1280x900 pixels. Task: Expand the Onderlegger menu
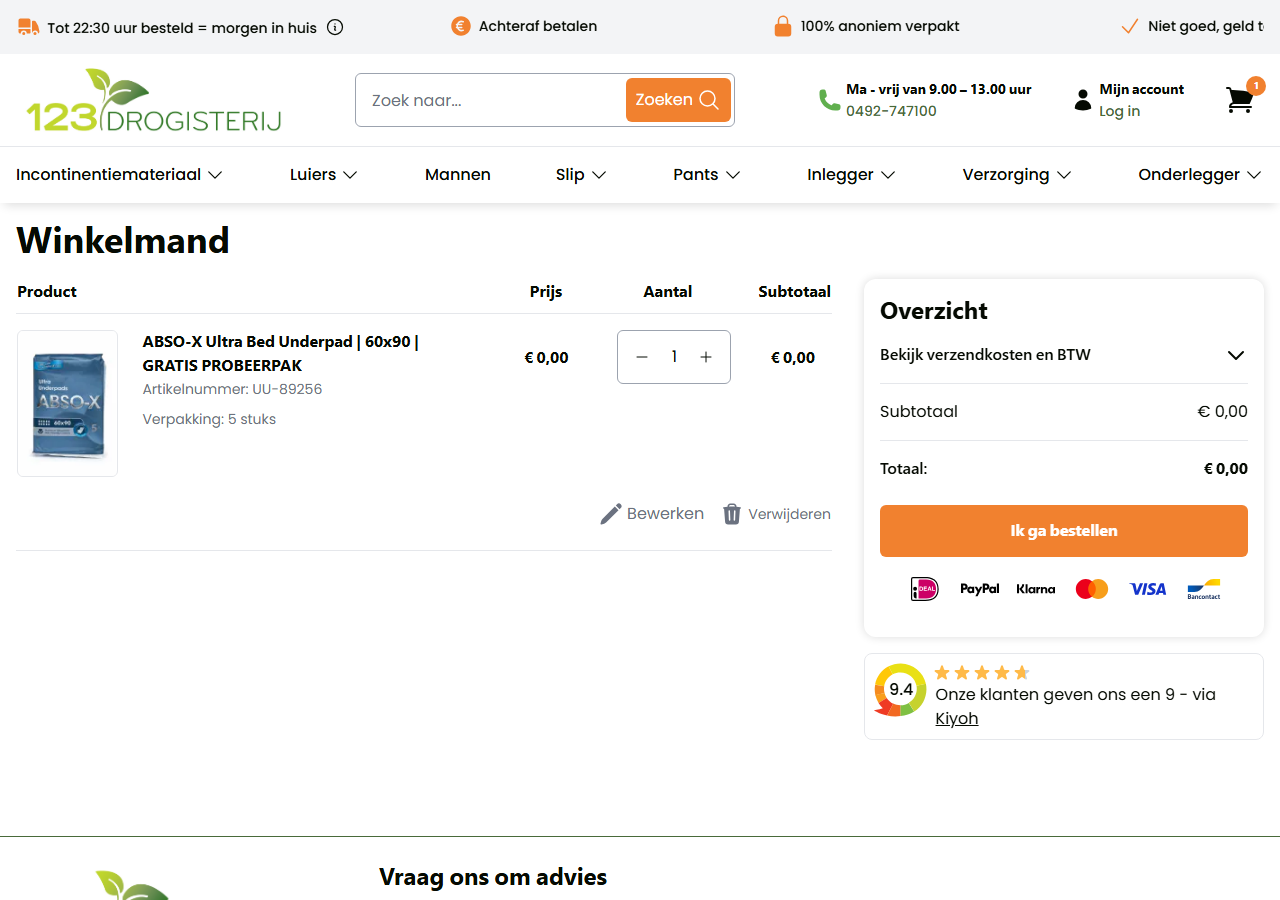click(1200, 175)
